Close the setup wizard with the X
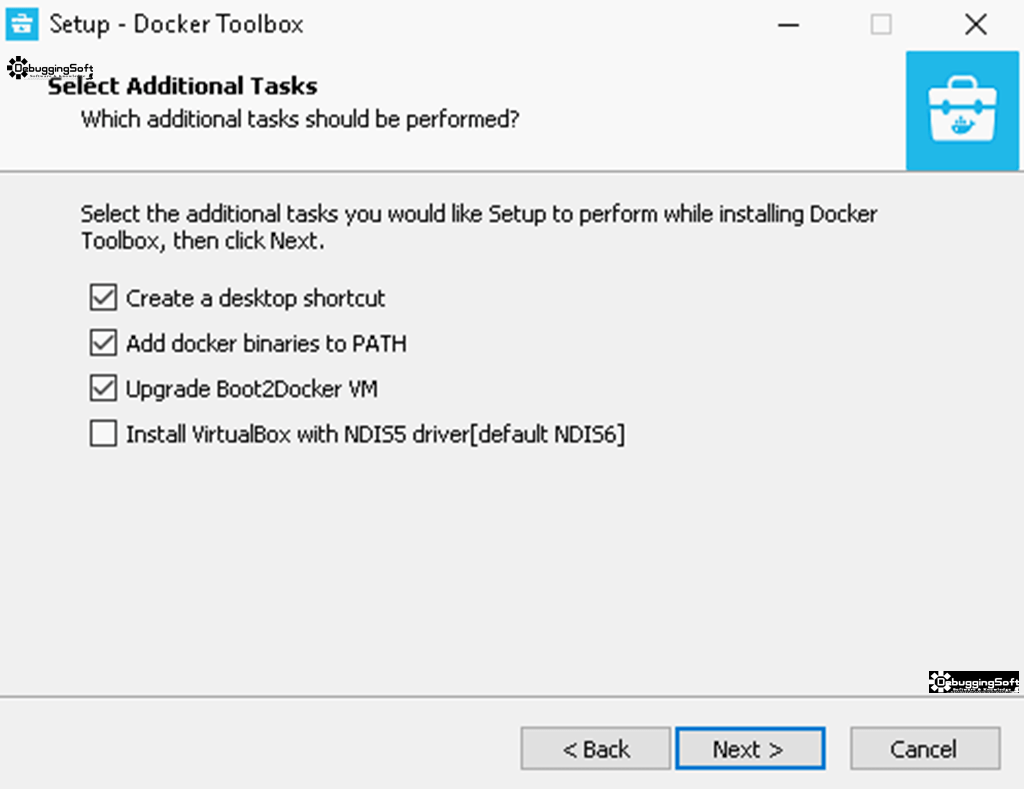 coord(976,25)
